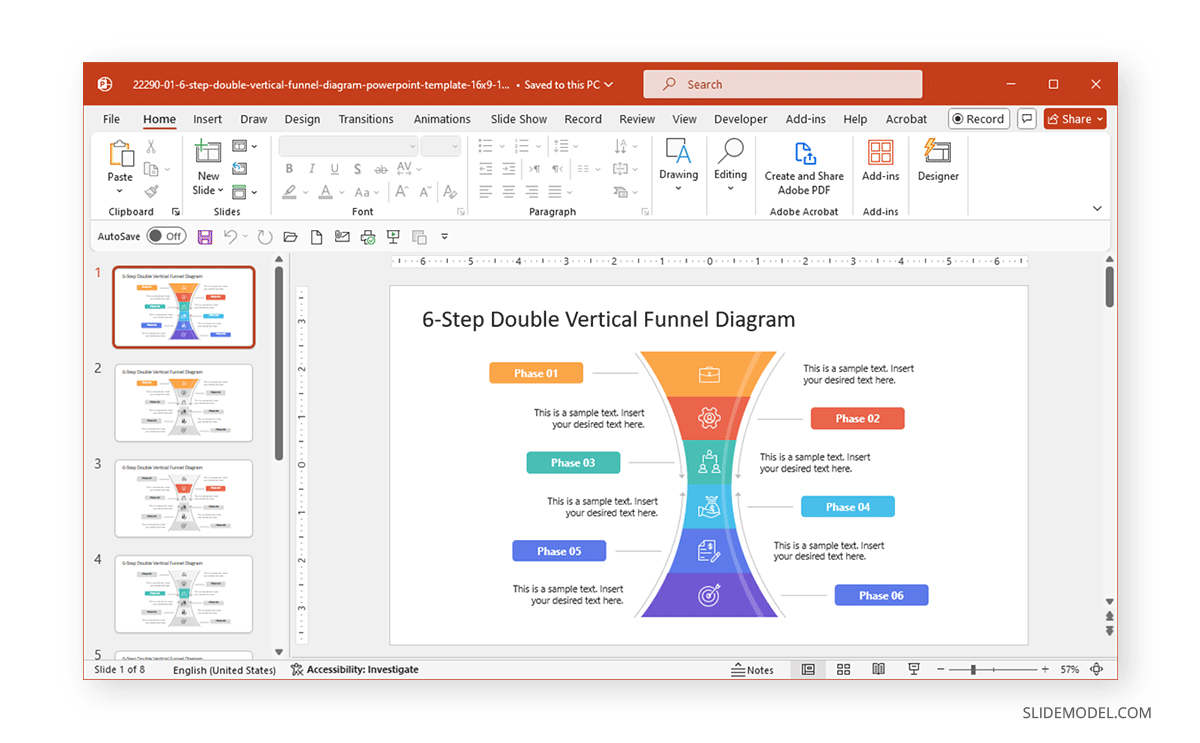
Task: Click the zoom in plus button
Action: [1045, 669]
